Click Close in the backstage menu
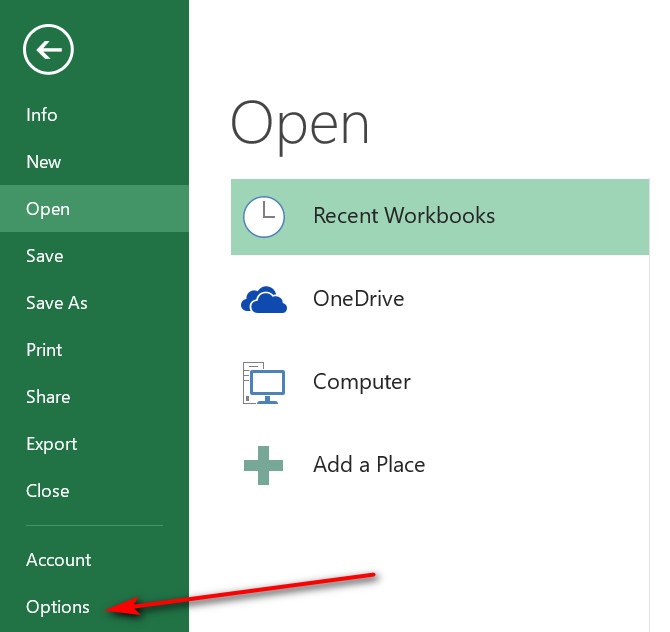 coord(48,491)
